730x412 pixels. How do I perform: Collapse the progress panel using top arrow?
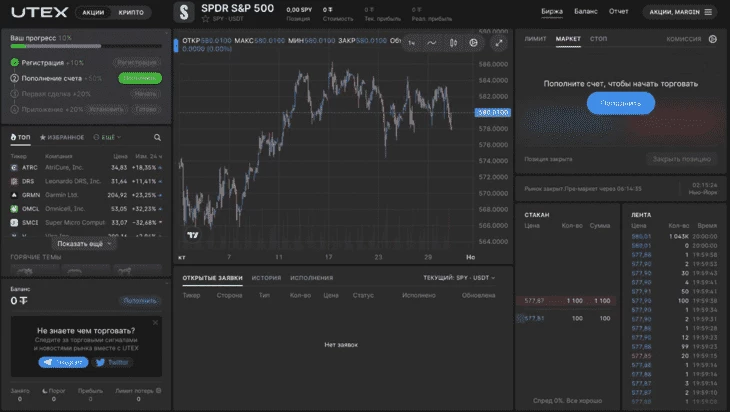[167, 33]
